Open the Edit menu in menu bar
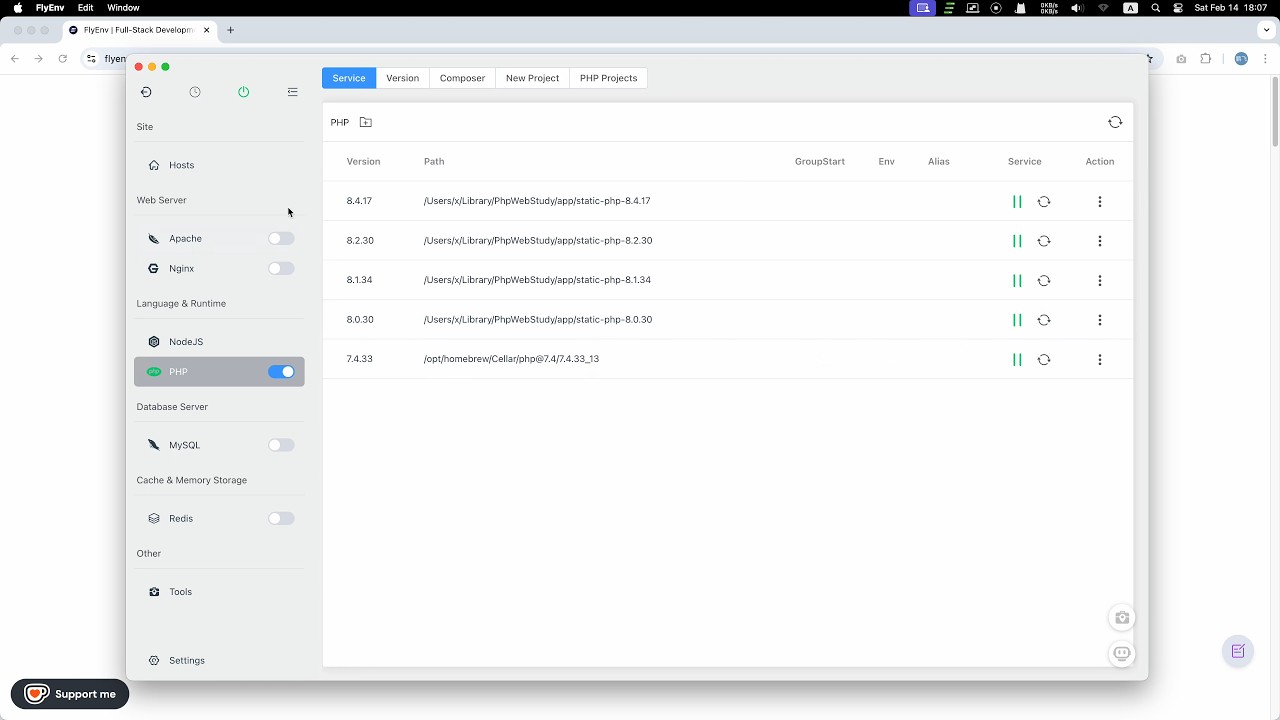 [86, 8]
